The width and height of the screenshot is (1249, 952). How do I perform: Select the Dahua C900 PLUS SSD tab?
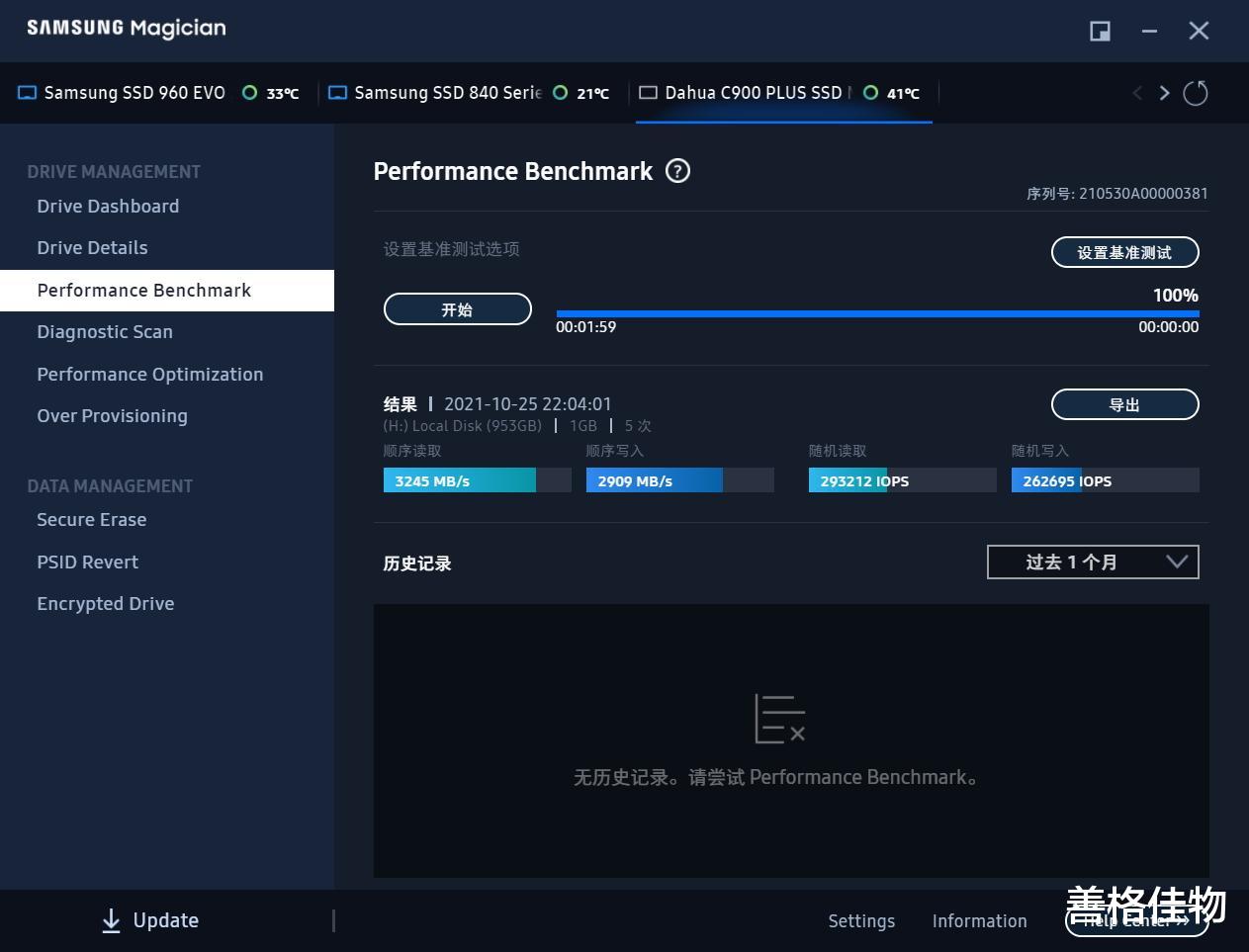point(784,93)
